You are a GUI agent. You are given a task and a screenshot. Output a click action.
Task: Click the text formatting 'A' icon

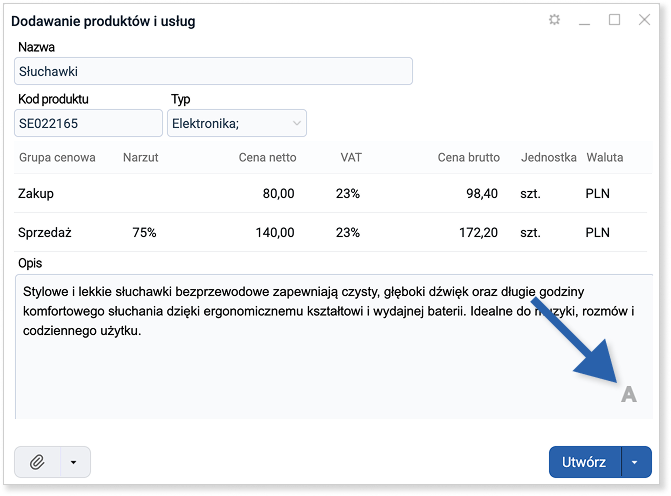click(628, 394)
